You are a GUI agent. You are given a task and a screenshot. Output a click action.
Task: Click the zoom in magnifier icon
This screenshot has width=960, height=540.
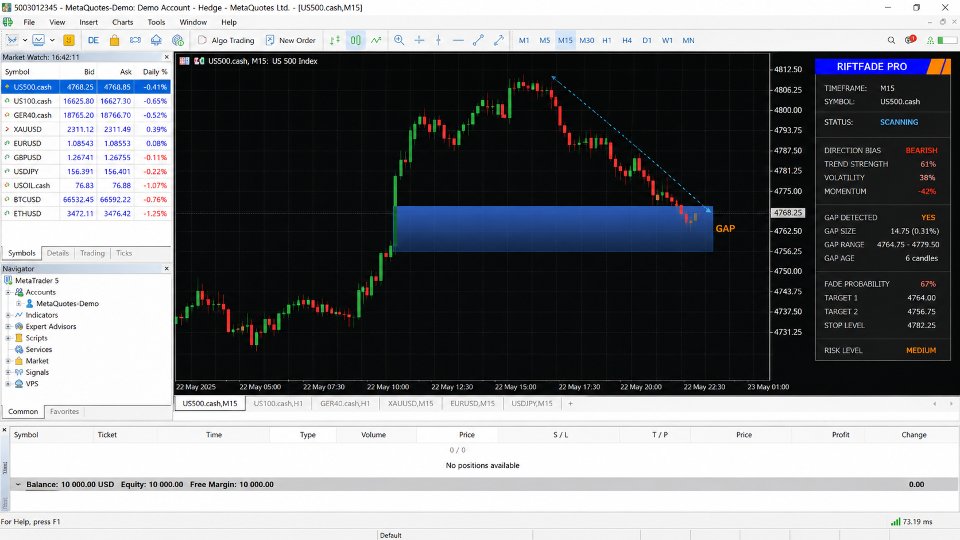(399, 40)
